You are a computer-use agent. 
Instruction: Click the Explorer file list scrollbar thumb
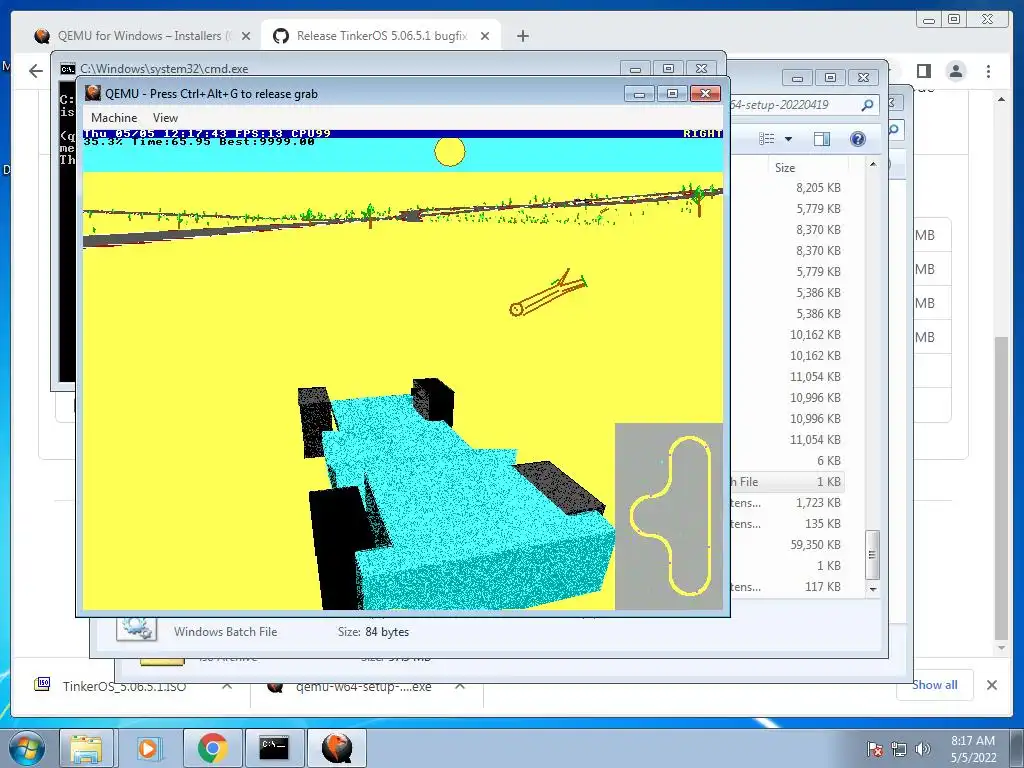click(x=872, y=554)
